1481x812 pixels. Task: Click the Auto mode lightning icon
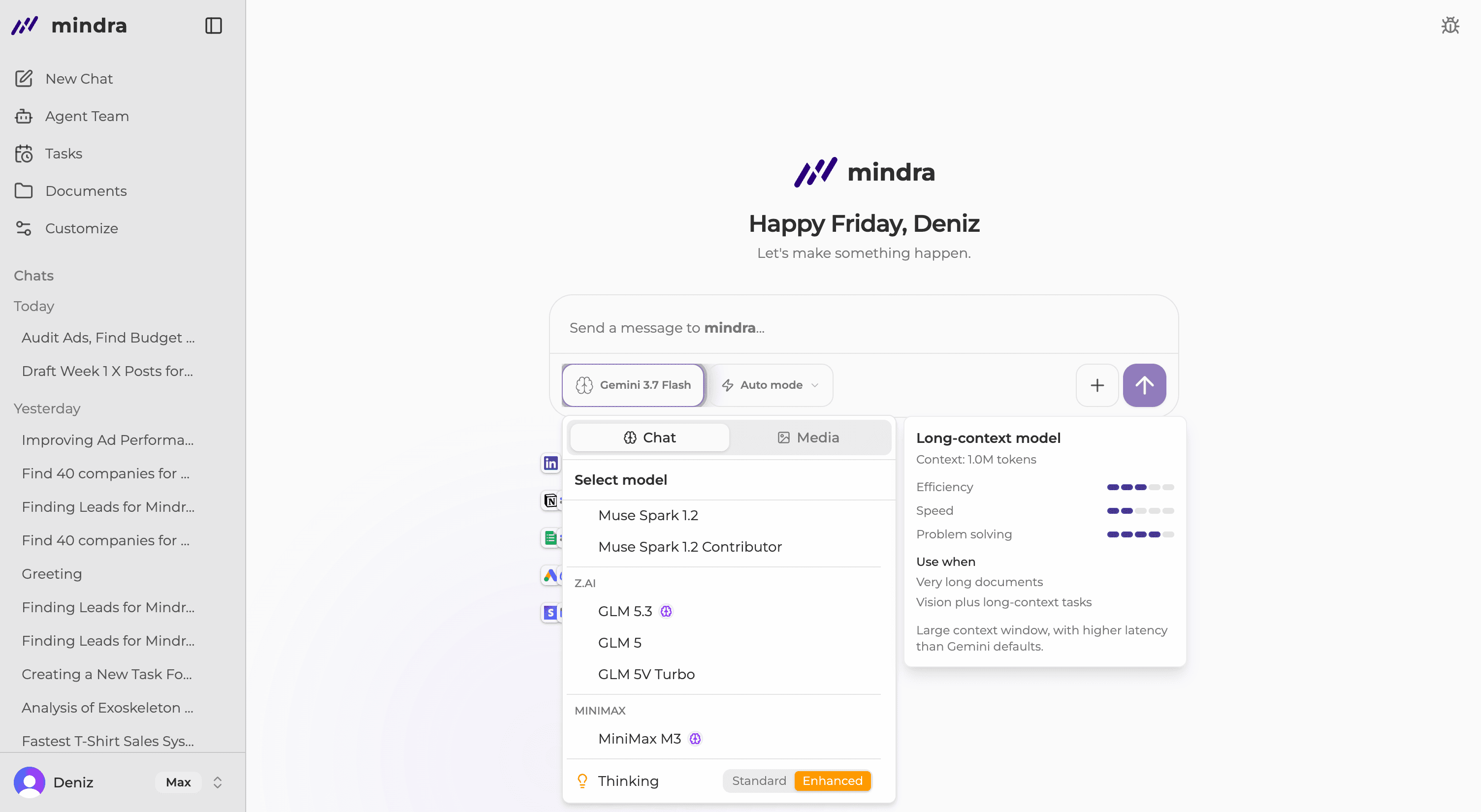[727, 385]
